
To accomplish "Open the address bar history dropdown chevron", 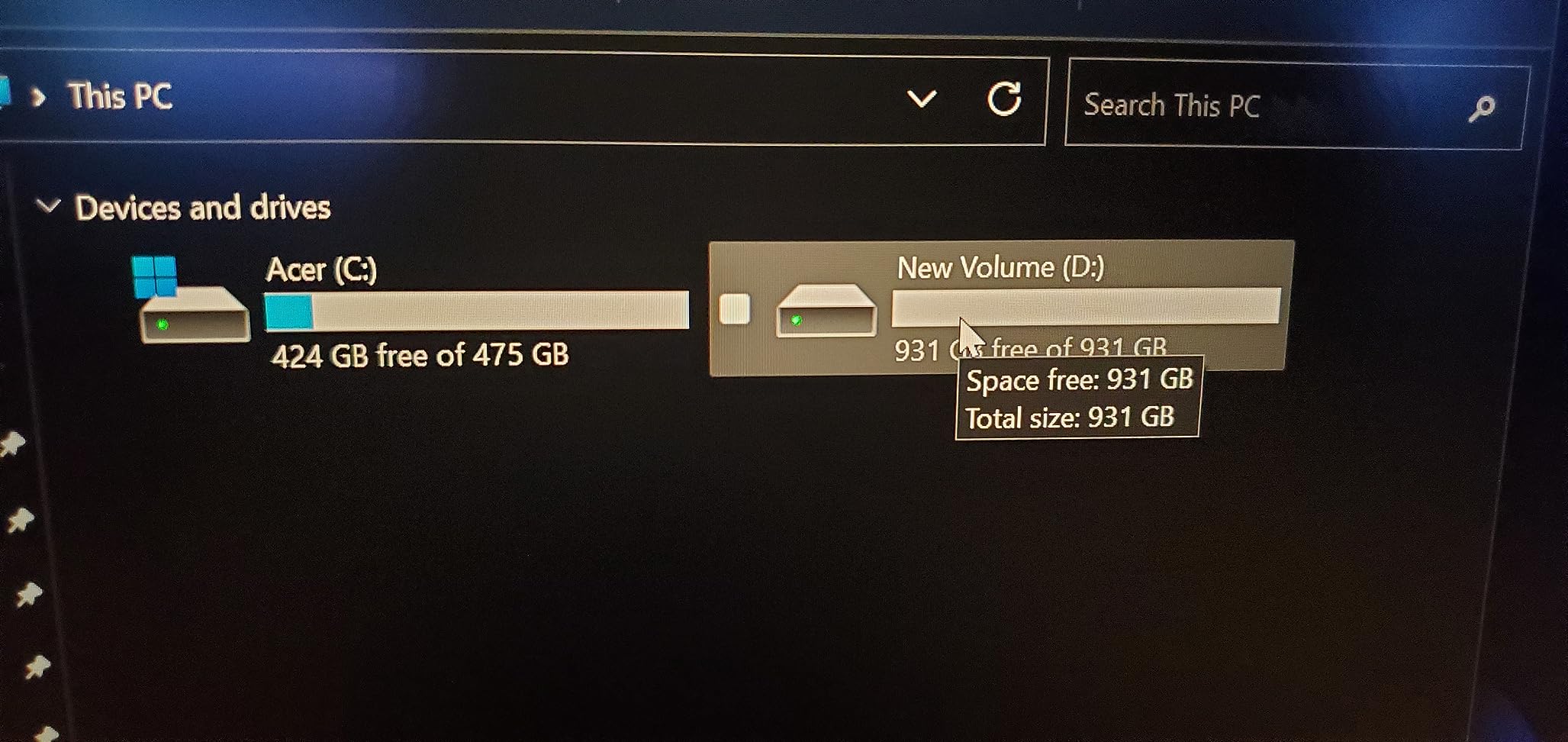I will [921, 98].
